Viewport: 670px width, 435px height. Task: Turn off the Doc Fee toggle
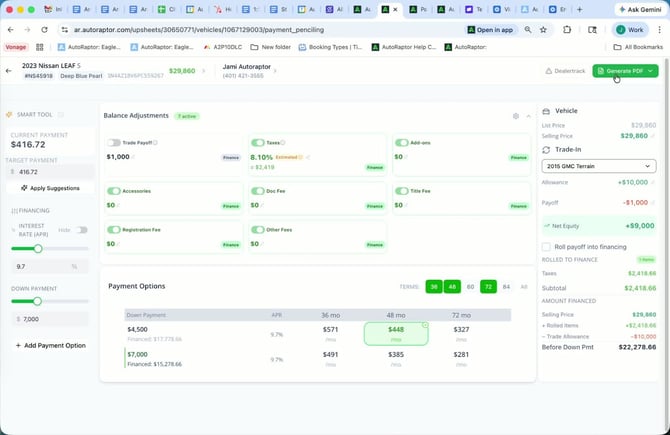[x=258, y=191]
